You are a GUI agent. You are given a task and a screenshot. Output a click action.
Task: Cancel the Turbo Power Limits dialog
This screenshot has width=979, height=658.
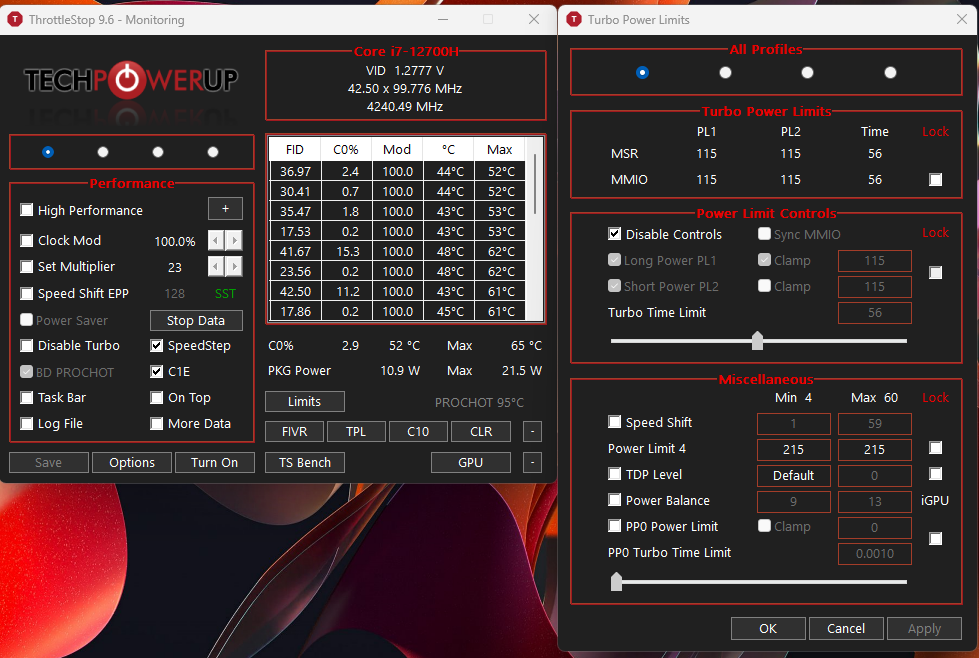click(846, 629)
